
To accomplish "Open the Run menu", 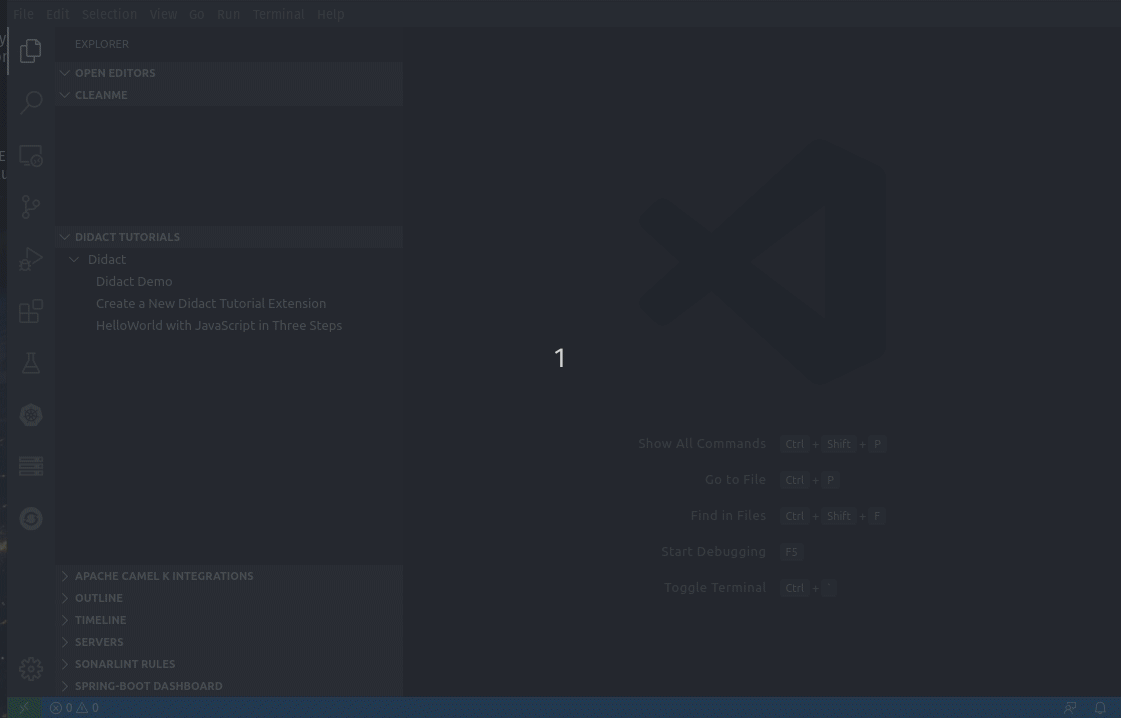I will point(229,14).
